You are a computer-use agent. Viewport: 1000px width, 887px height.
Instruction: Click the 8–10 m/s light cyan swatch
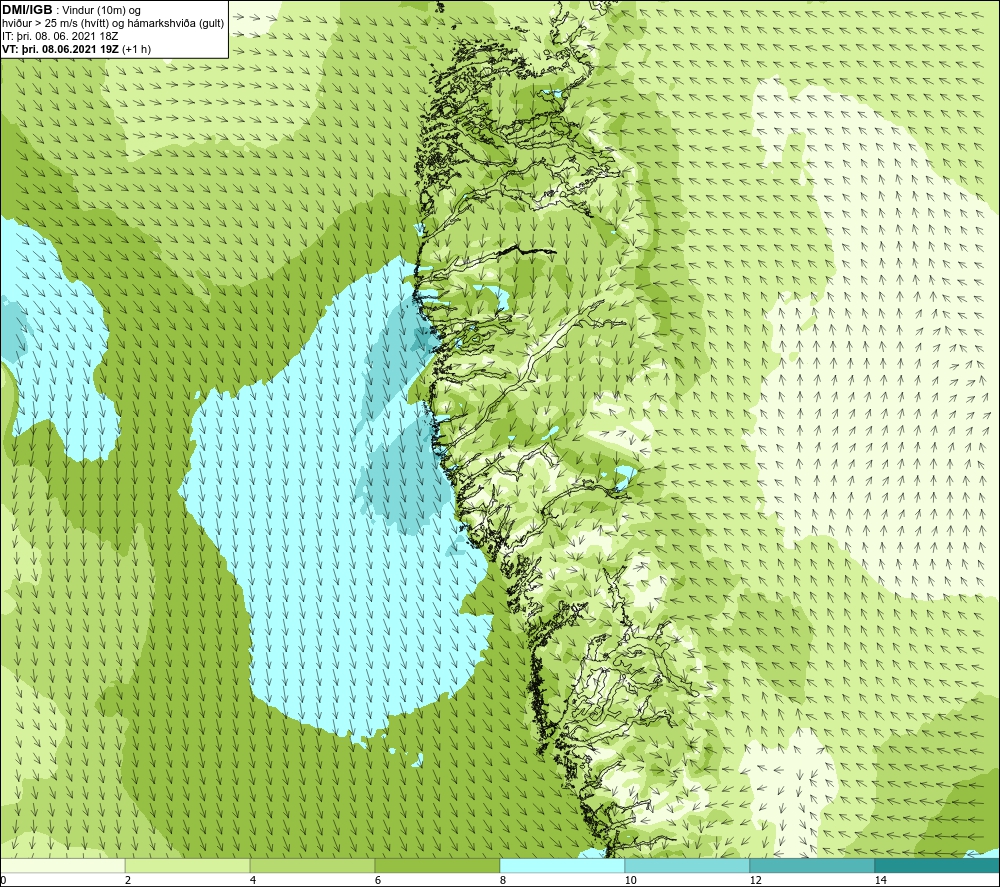pos(562,865)
